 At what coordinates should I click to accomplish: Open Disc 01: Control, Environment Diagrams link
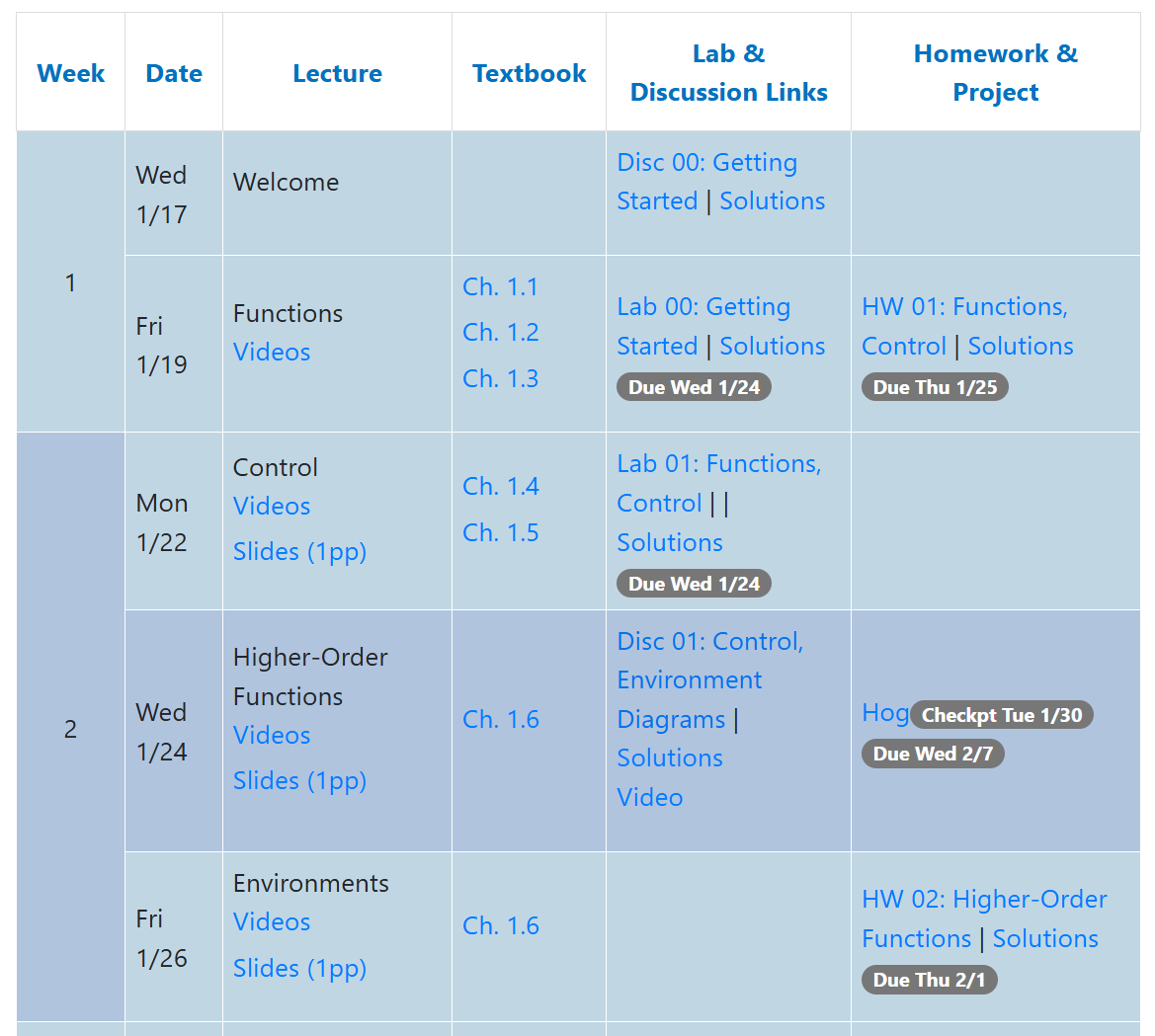pyautogui.click(x=710, y=680)
